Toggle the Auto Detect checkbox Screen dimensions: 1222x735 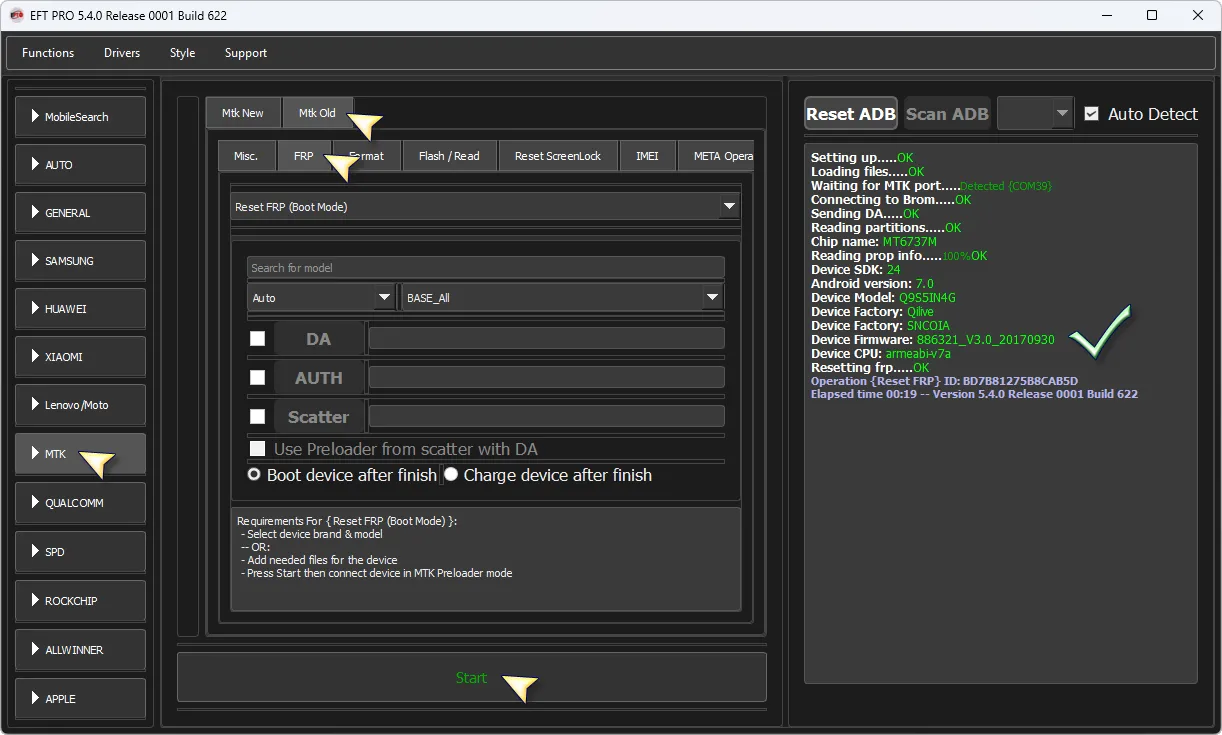[x=1091, y=114]
